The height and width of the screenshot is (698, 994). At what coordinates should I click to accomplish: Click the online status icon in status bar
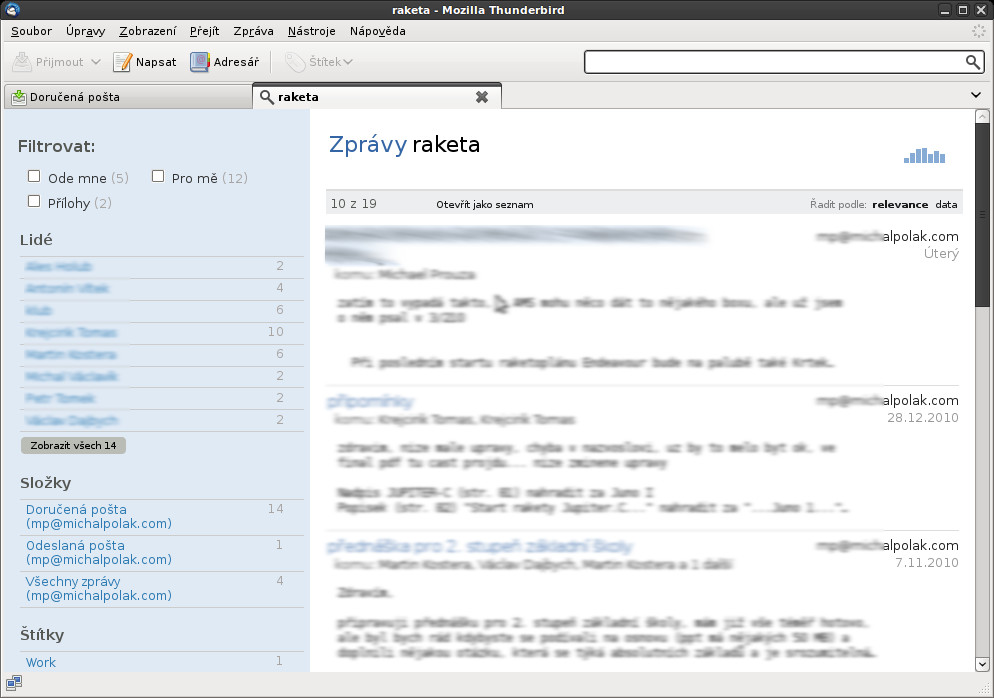coord(14,684)
